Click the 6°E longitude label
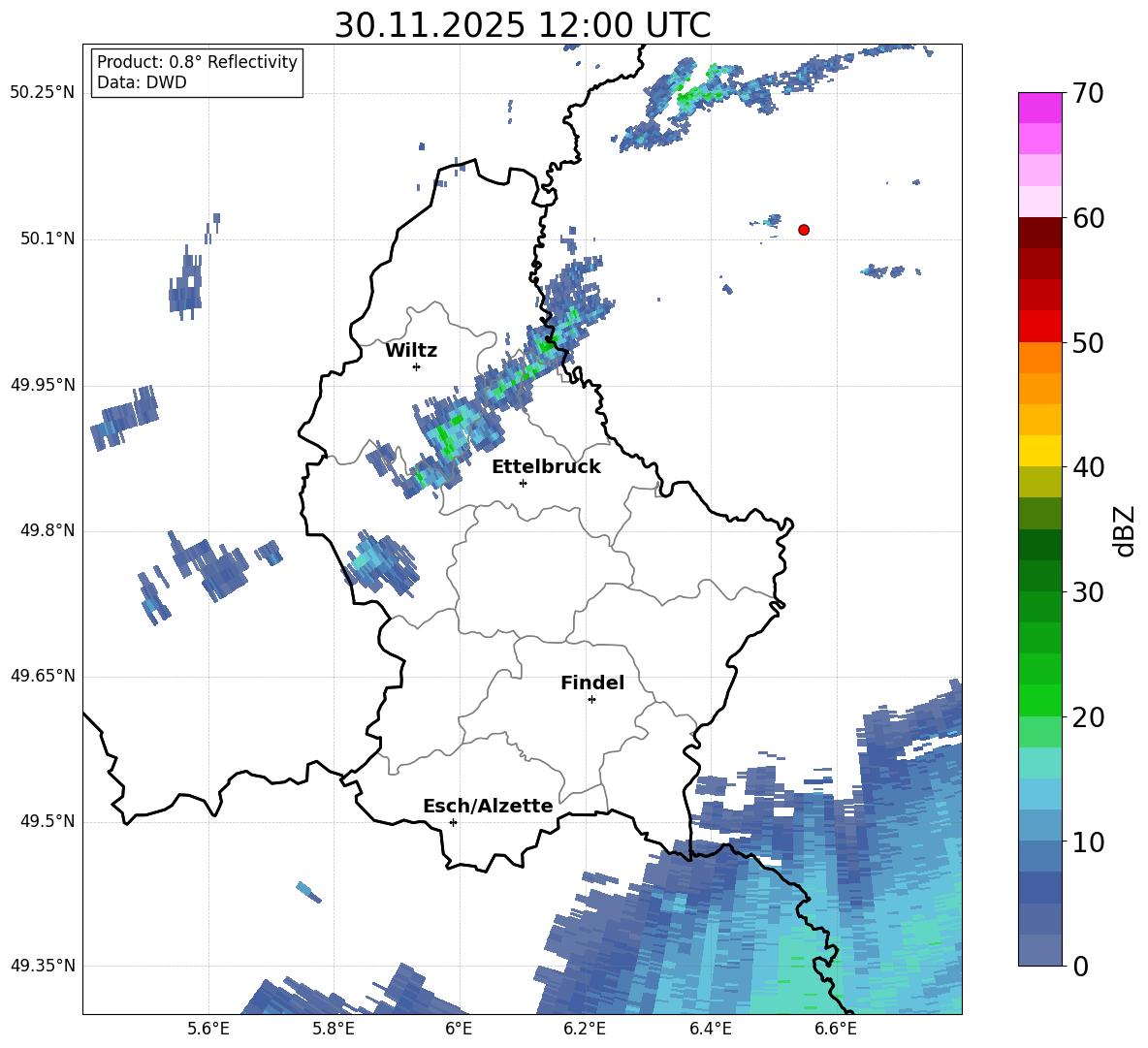The image size is (1148, 1048). 459,1029
